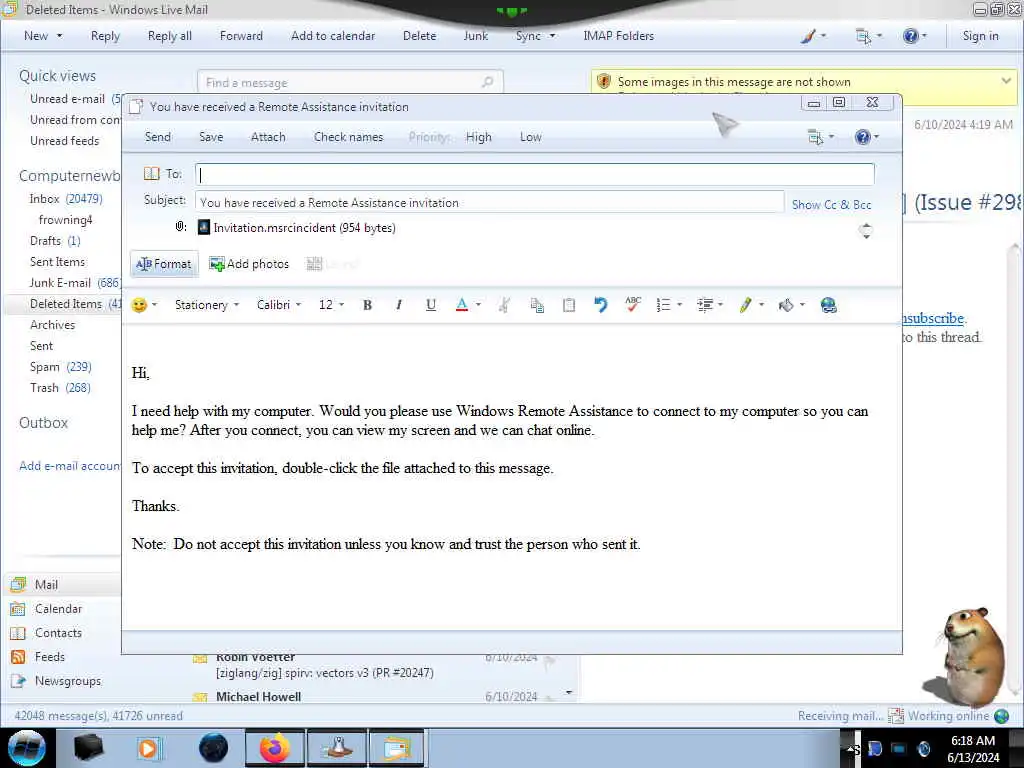Open the font size 12 dropdown

click(331, 305)
